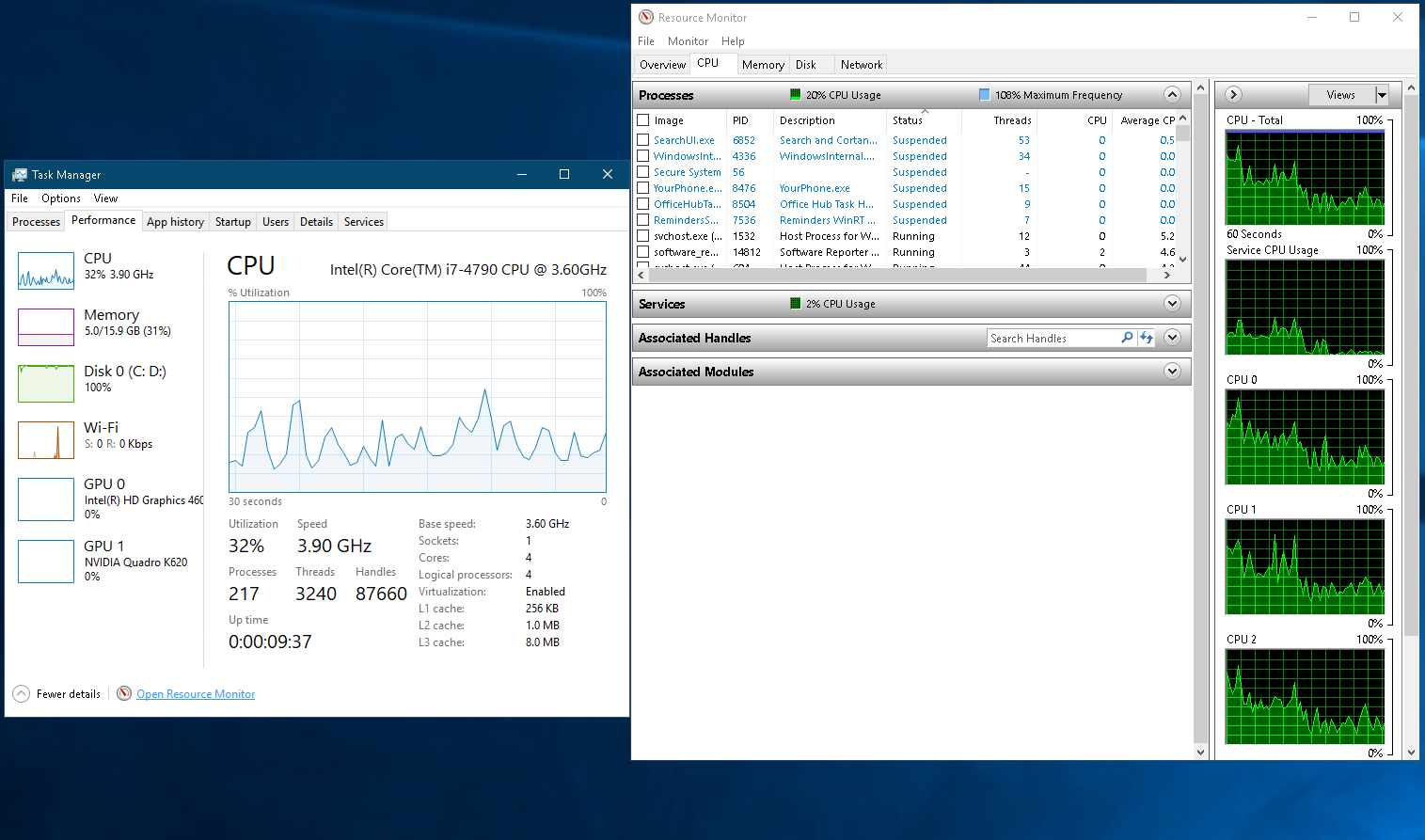Viewport: 1425px width, 840px height.
Task: Click the processes list scroll down arrow
Action: click(1183, 260)
